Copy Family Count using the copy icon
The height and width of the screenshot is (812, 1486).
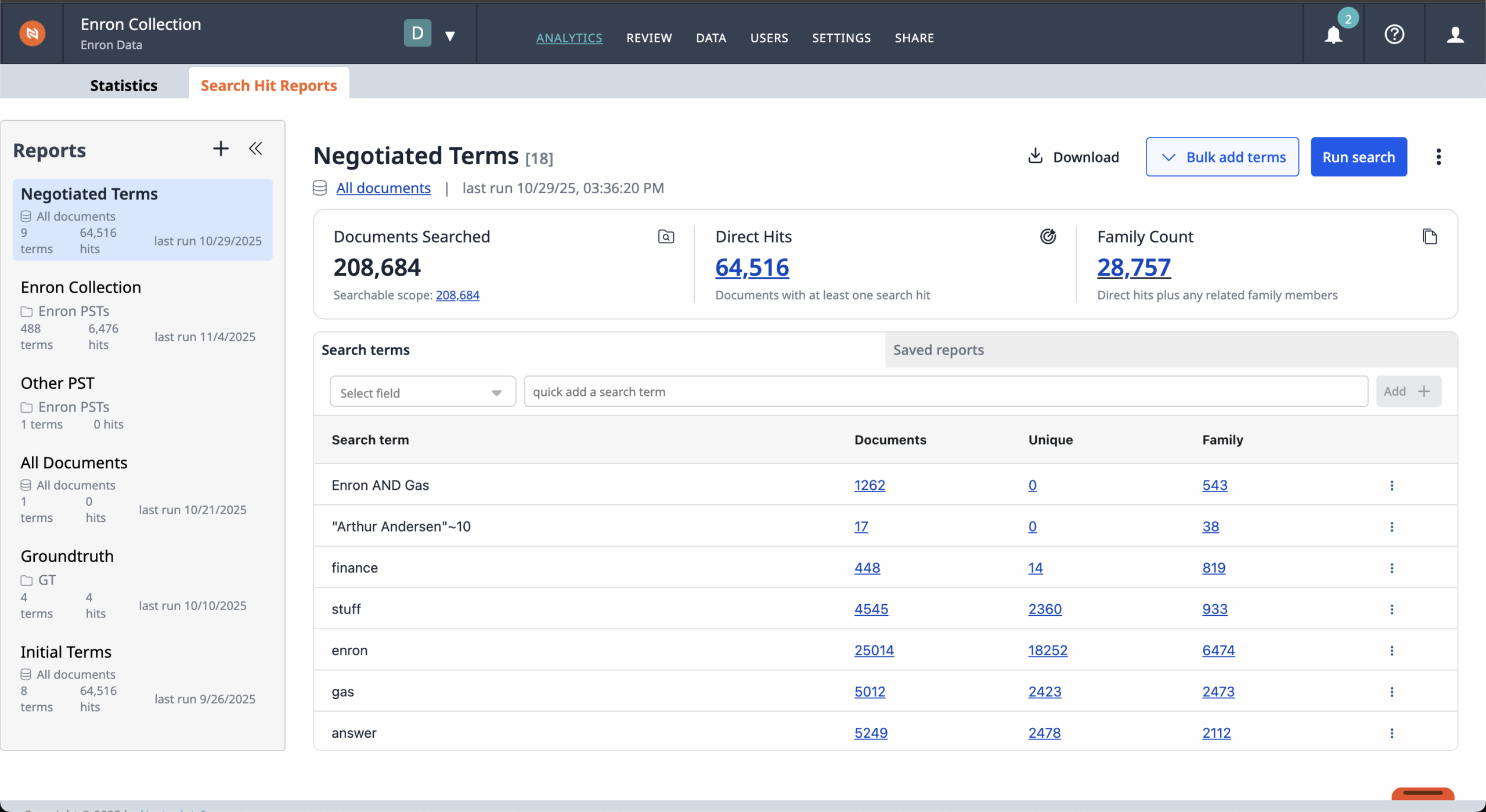click(1430, 236)
